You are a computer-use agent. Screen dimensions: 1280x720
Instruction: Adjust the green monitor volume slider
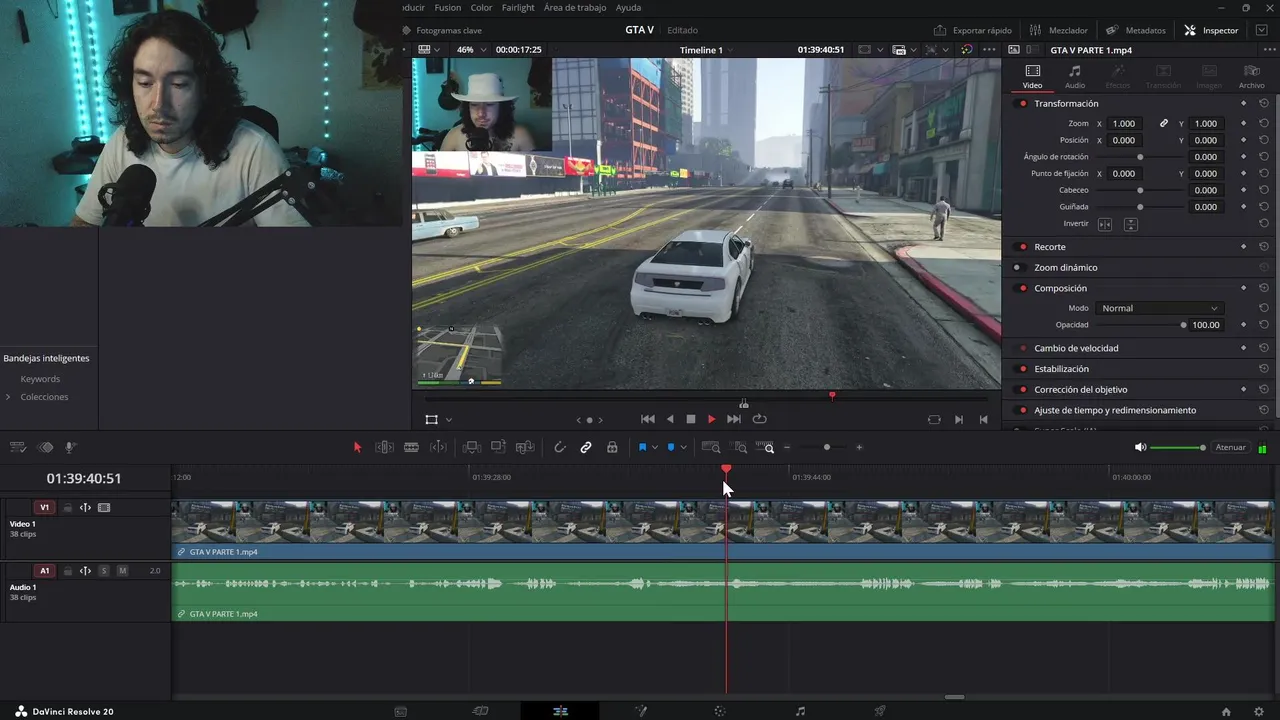(1178, 447)
